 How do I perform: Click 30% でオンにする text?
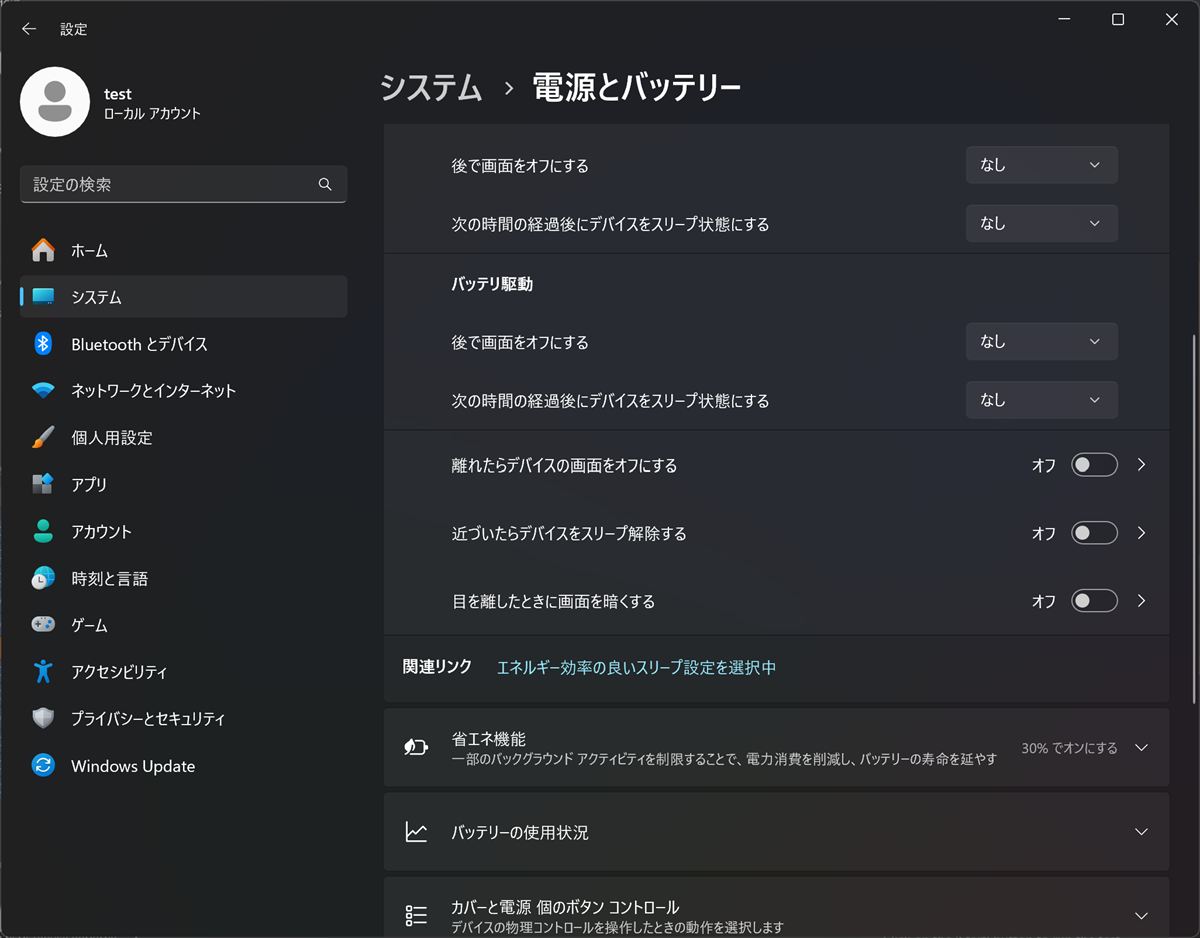pyautogui.click(x=1069, y=748)
